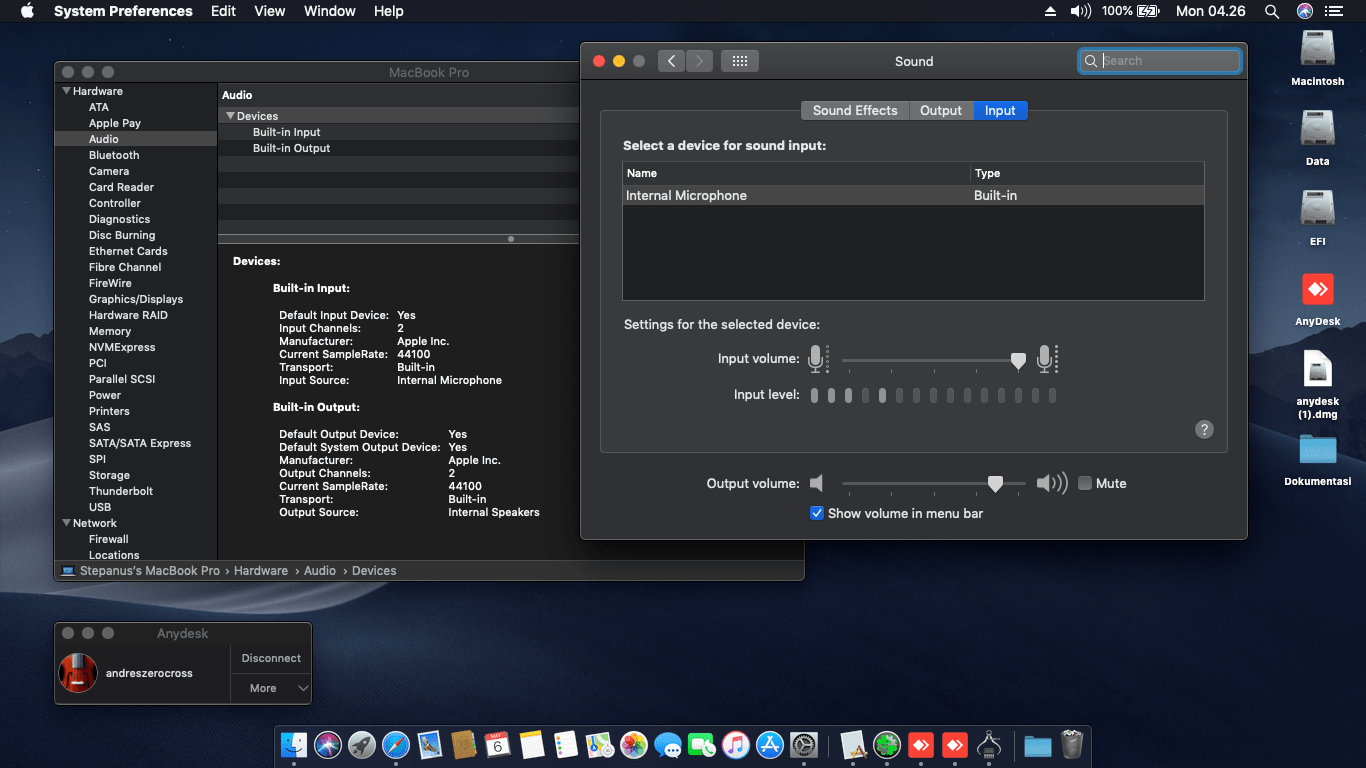Viewport: 1366px width, 768px height.
Task: Click the Disconnect button in Anydesk
Action: 271,658
